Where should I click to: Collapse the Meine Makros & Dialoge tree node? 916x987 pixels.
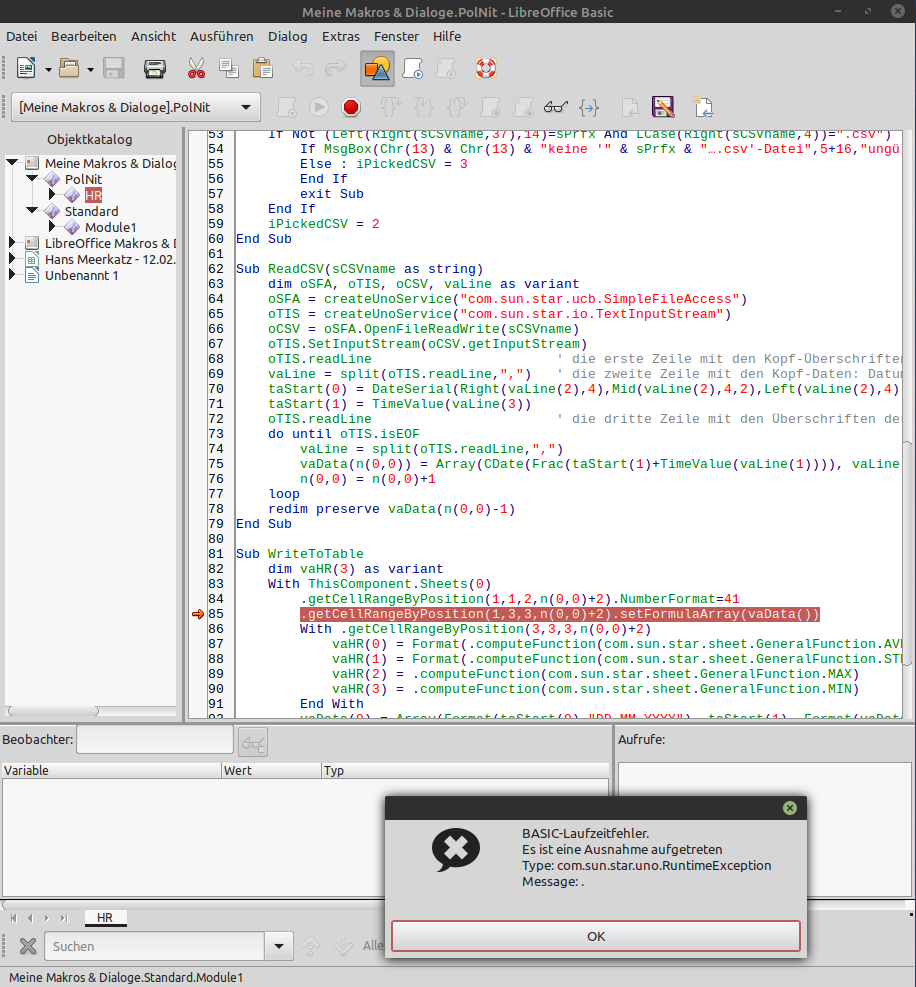[x=11, y=162]
